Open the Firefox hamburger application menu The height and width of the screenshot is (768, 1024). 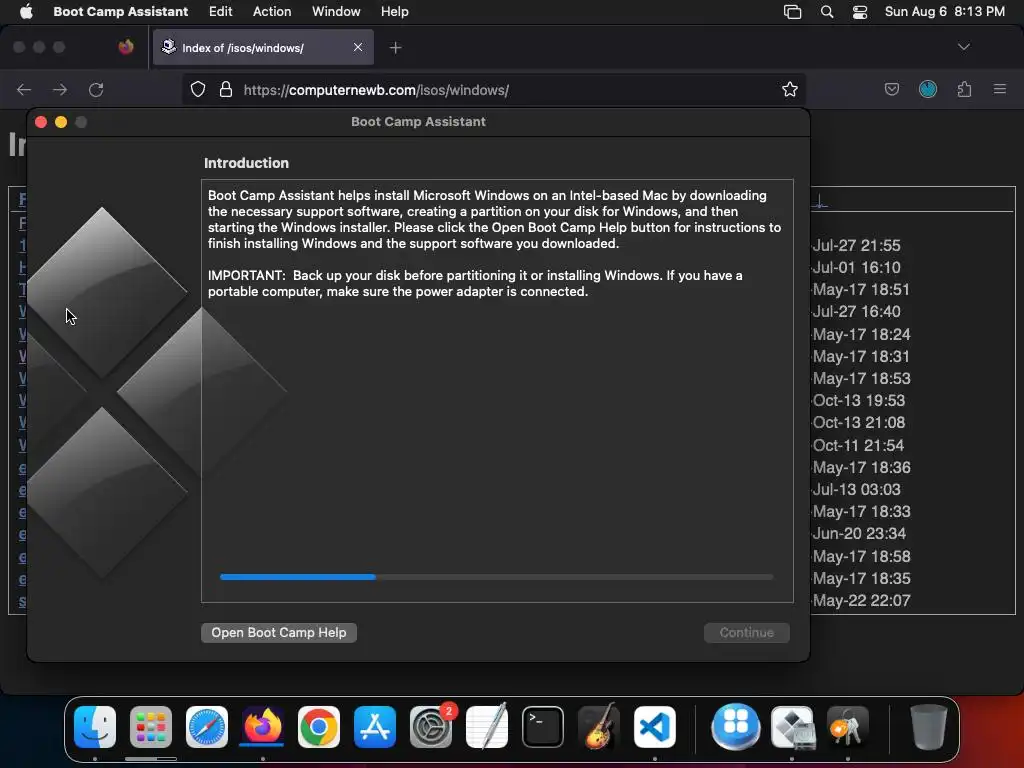tap(1000, 89)
